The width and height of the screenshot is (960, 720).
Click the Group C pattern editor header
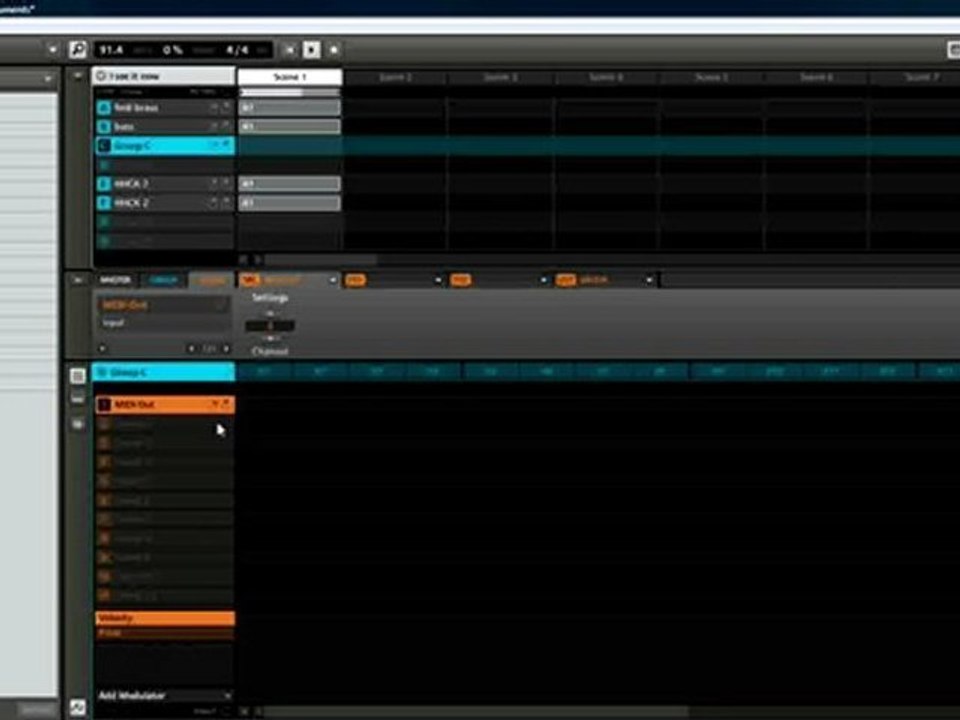[163, 372]
